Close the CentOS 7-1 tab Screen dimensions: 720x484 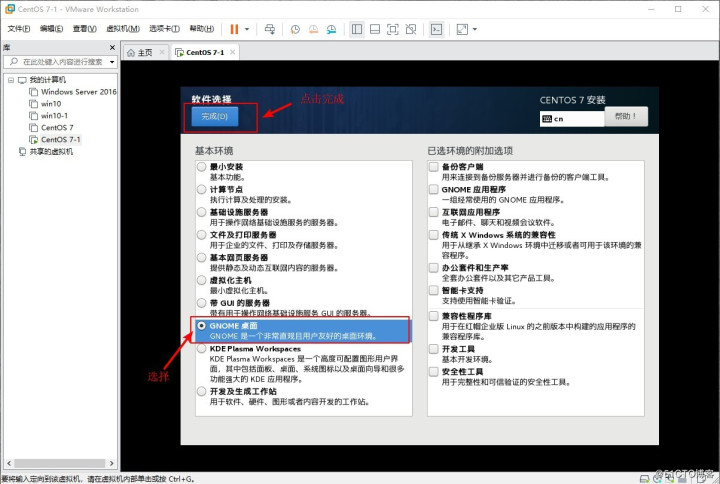(233, 52)
